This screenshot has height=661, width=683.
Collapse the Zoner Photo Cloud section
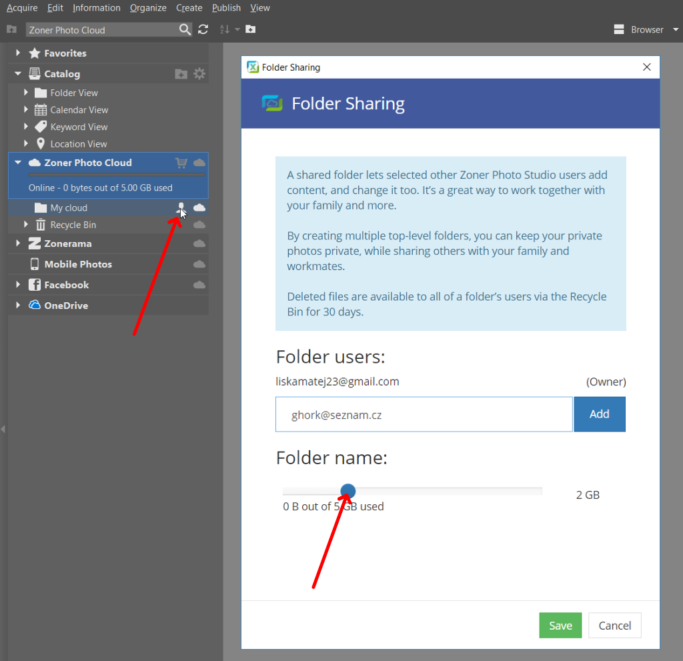(18, 163)
